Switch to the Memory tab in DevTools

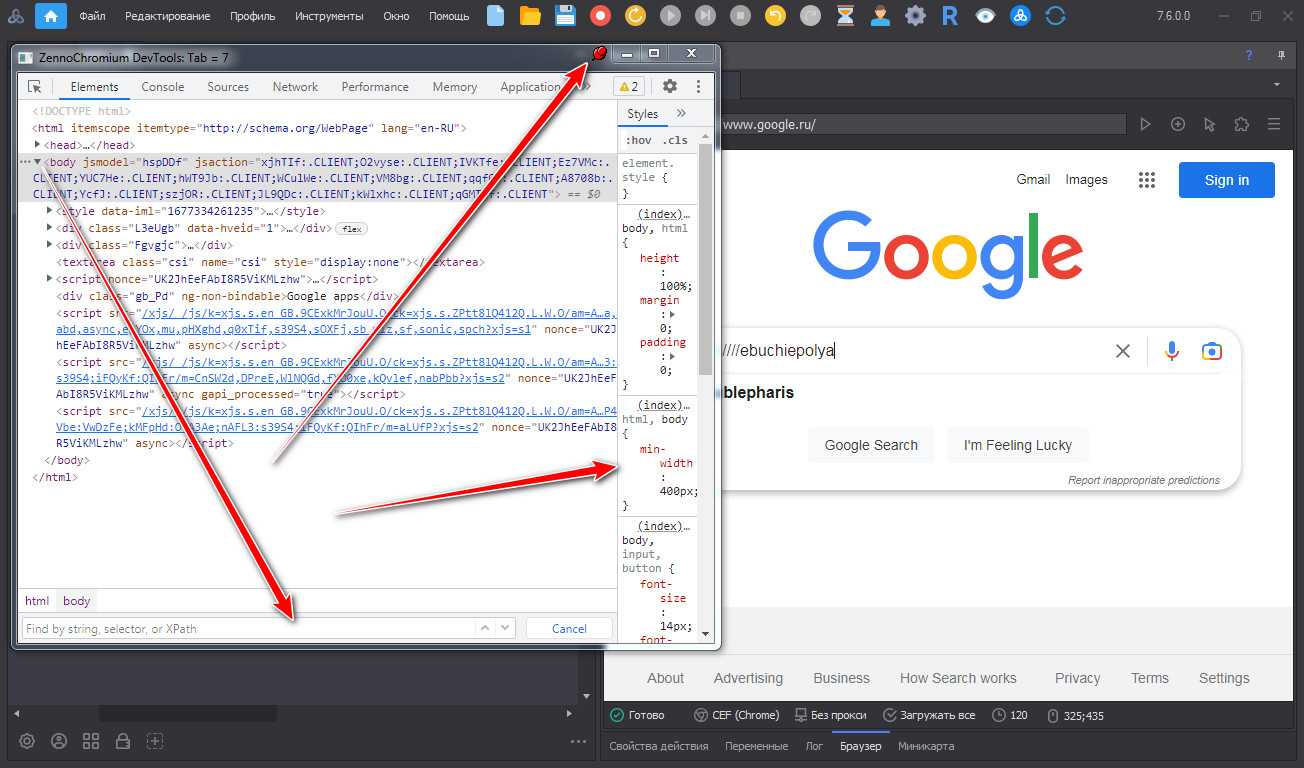[455, 87]
